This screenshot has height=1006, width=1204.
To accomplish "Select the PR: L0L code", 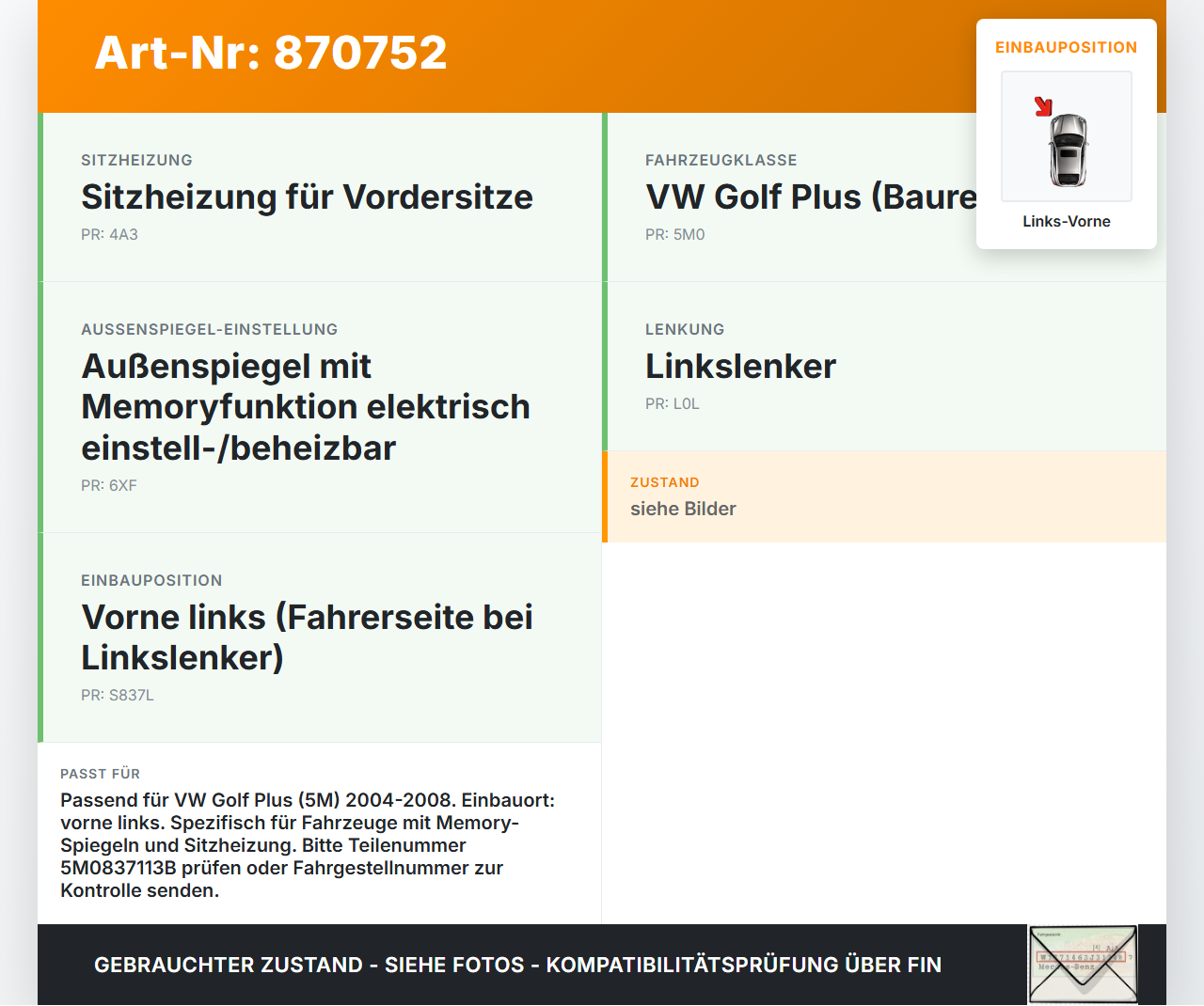I will click(672, 403).
